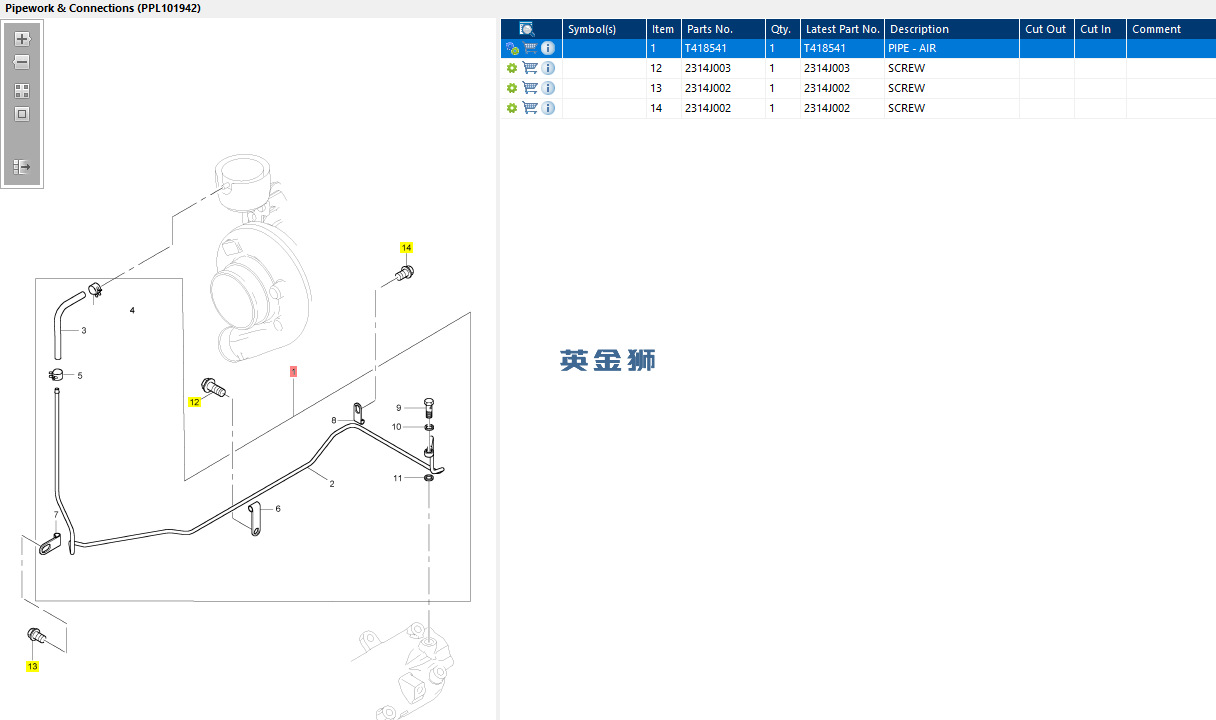The image size is (1216, 720).
Task: Click callout number 2 on pipe
Action: (x=332, y=484)
